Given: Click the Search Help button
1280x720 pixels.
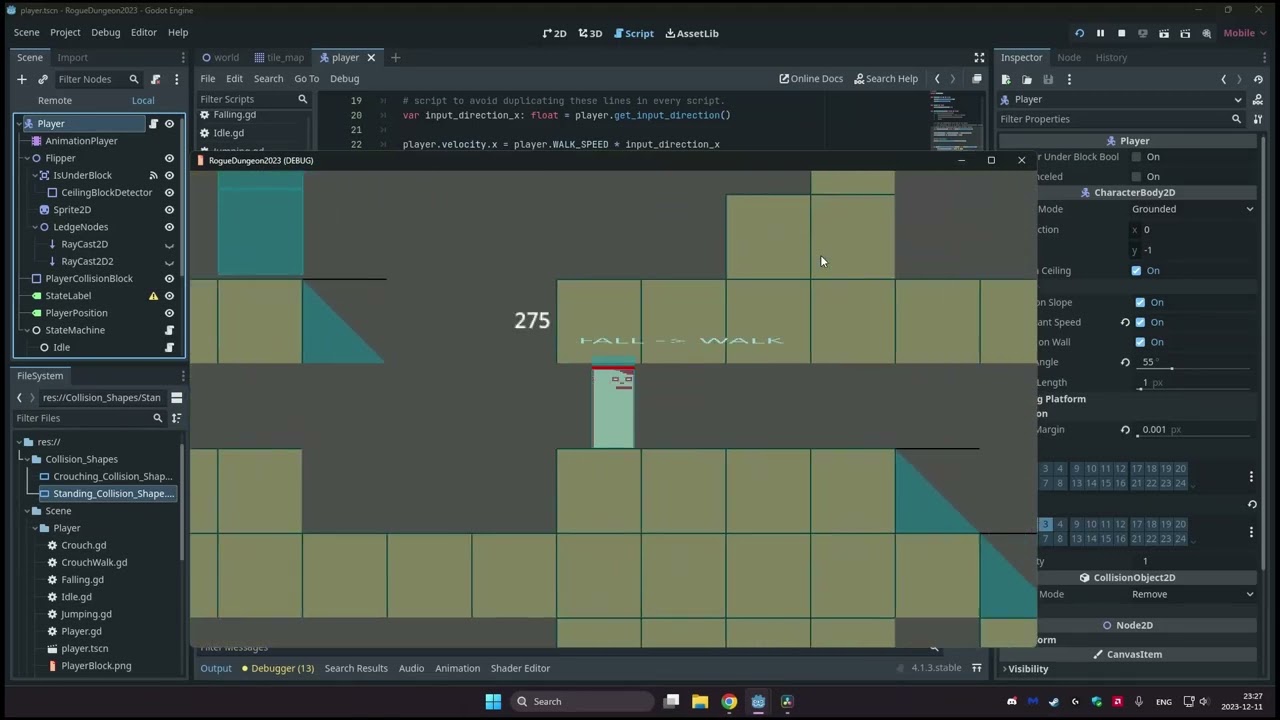Looking at the screenshot, I should coord(885,79).
